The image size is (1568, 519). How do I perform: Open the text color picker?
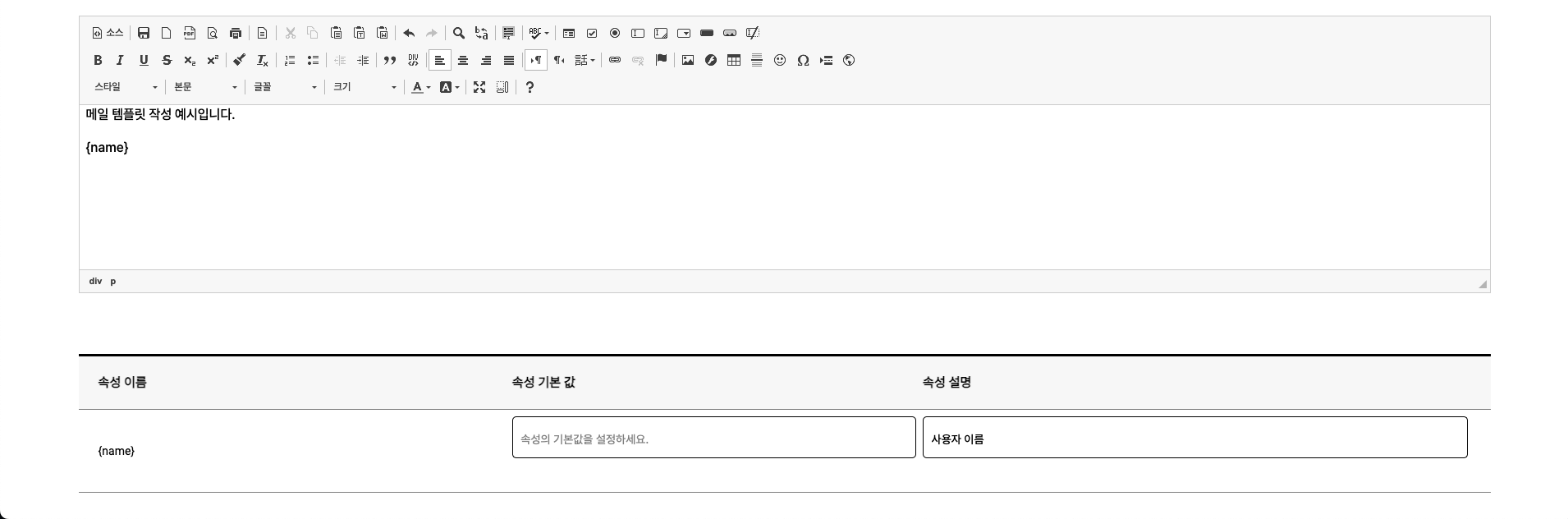click(420, 87)
